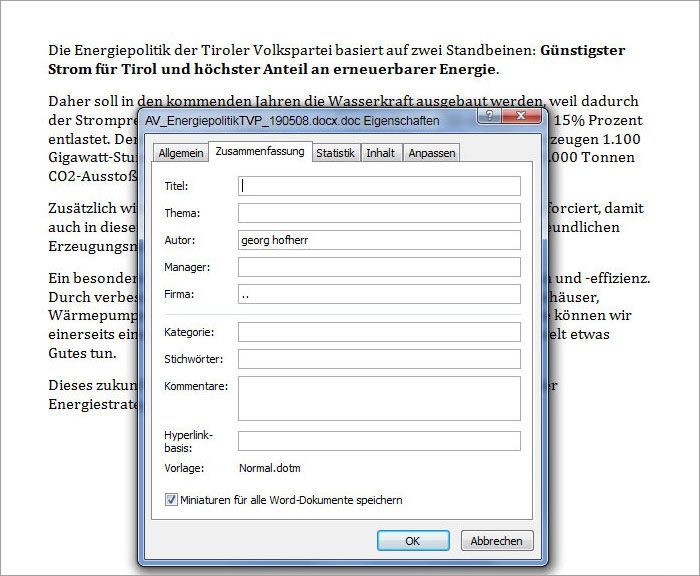Select the Zusammenfassung tab
The height and width of the screenshot is (576, 700).
coord(259,152)
